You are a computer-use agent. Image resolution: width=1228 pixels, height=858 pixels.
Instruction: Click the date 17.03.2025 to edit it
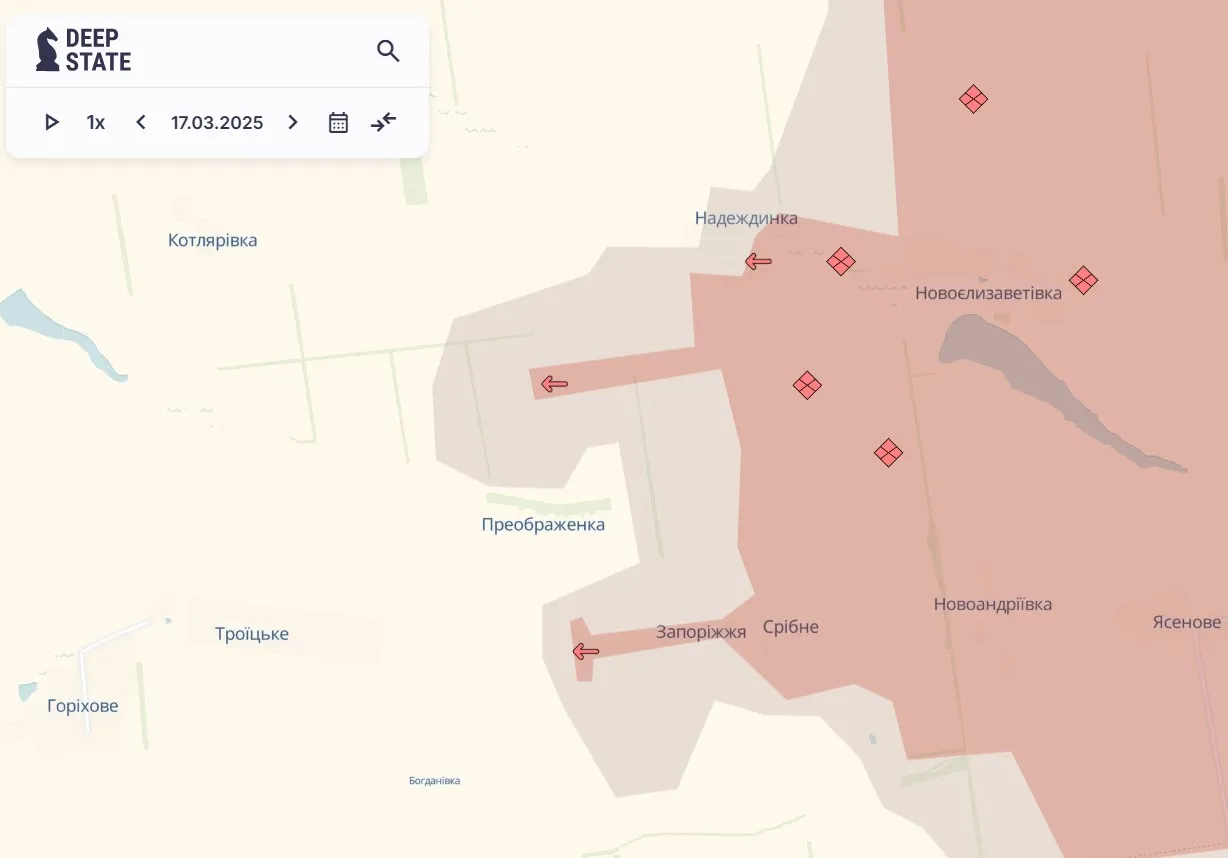216,122
